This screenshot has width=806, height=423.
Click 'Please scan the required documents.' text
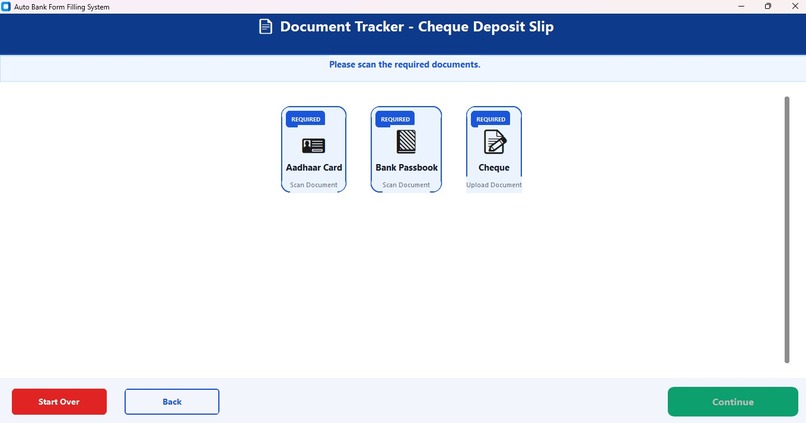[x=405, y=65]
